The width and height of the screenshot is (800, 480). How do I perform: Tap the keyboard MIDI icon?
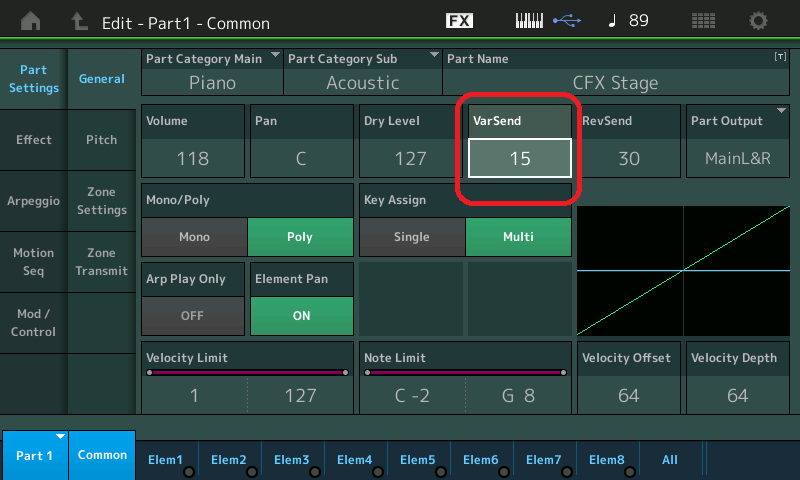(535, 21)
